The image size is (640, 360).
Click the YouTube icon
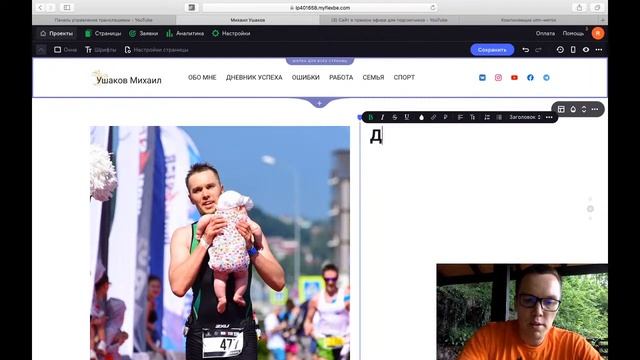point(514,78)
